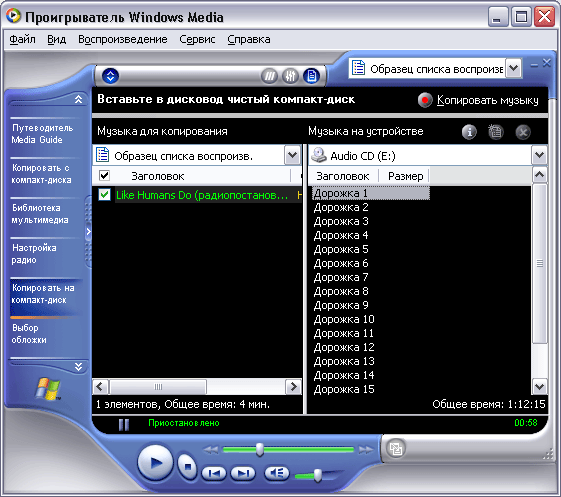Image resolution: width=561 pixels, height=497 pixels.
Task: Toggle the Заголовок select-all checkbox
Action: coord(104,175)
